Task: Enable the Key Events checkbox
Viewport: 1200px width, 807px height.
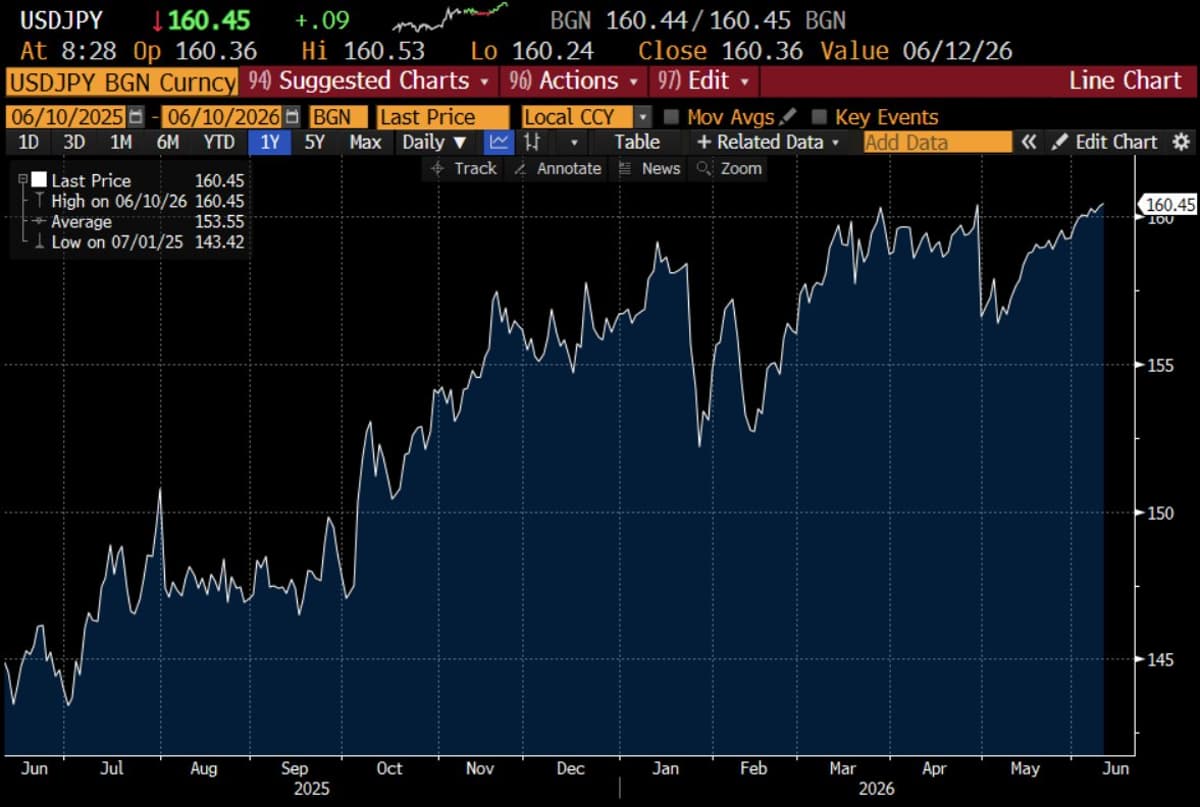Action: click(819, 117)
